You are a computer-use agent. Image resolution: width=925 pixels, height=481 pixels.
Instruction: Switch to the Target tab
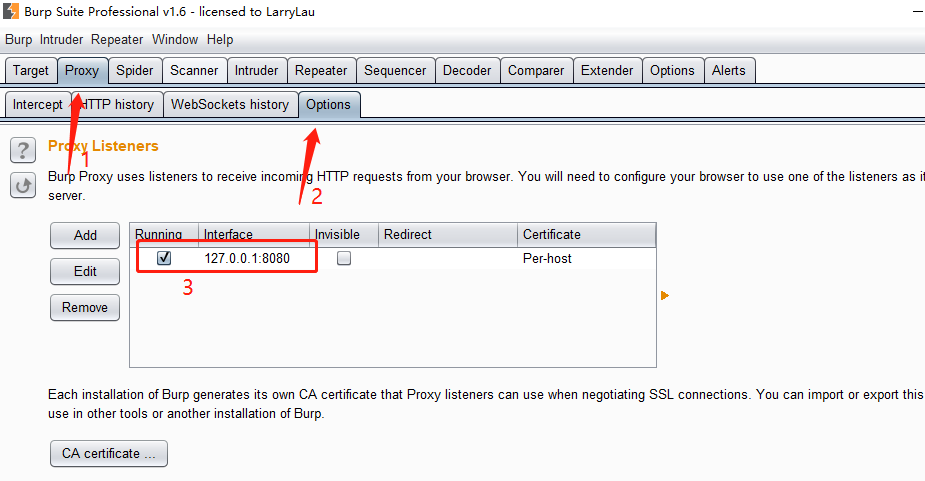pyautogui.click(x=31, y=71)
